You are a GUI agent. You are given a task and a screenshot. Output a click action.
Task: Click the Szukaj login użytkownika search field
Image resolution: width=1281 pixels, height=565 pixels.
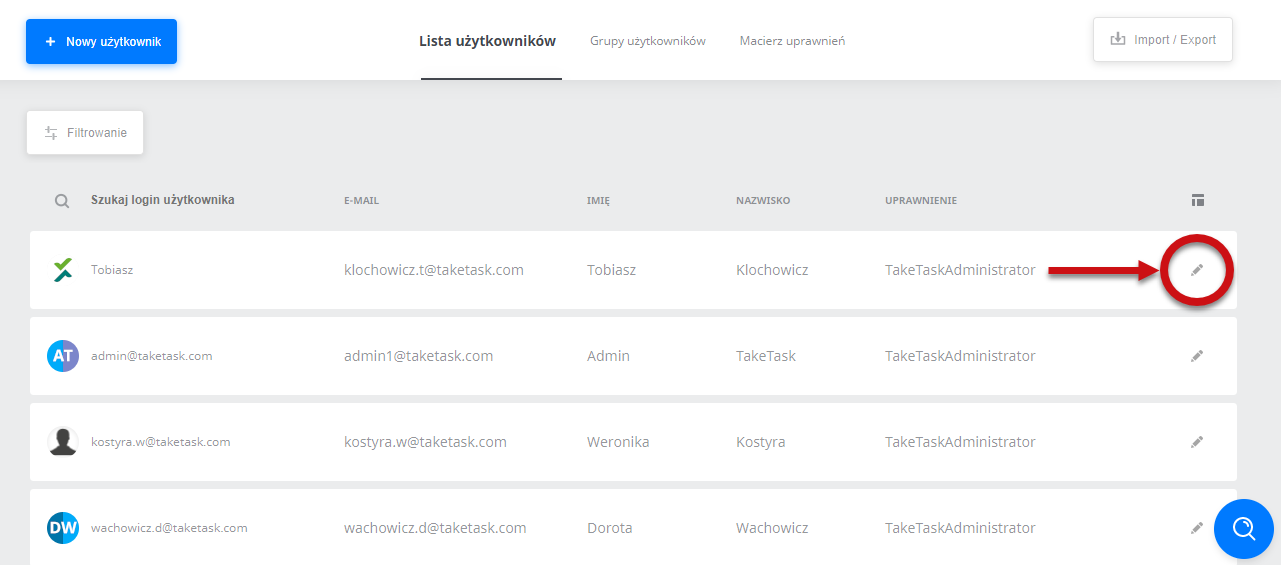163,200
